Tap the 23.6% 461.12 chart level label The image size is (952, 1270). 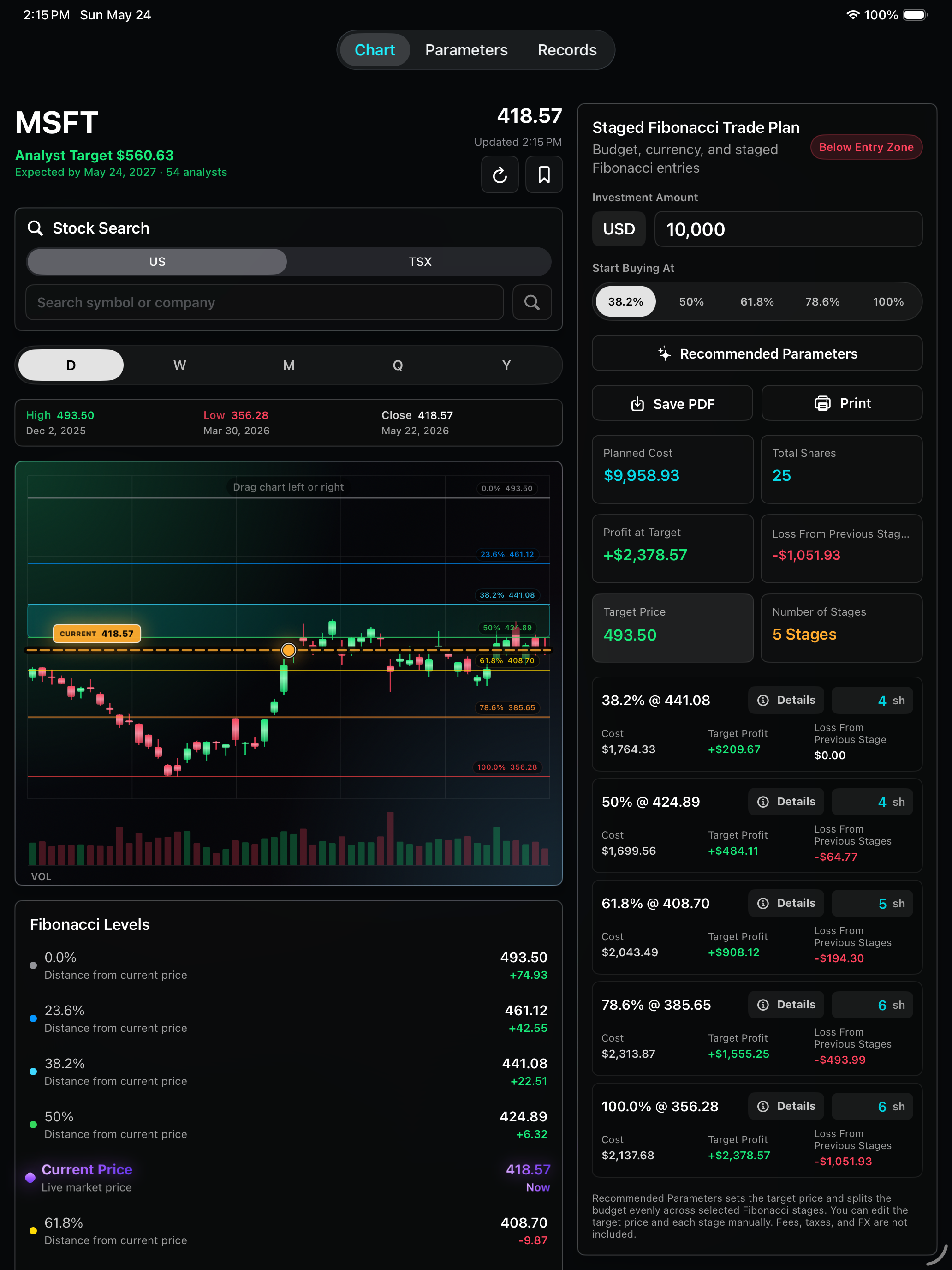tap(507, 555)
